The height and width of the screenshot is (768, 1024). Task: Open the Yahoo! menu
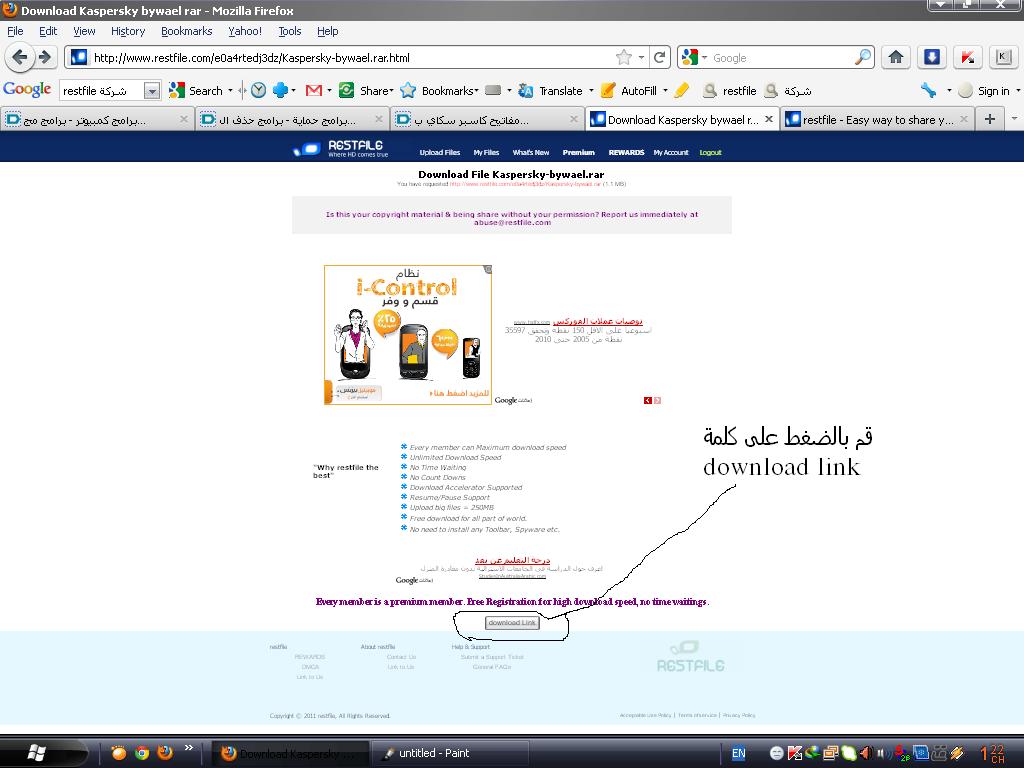pos(245,31)
